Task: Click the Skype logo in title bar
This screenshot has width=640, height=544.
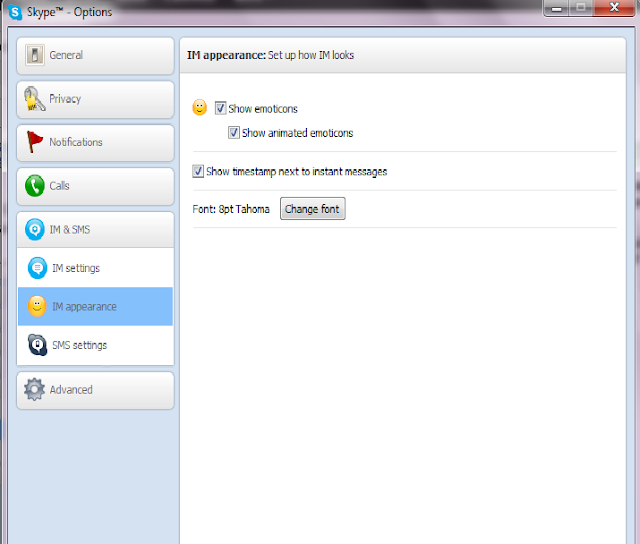Action: [x=15, y=12]
